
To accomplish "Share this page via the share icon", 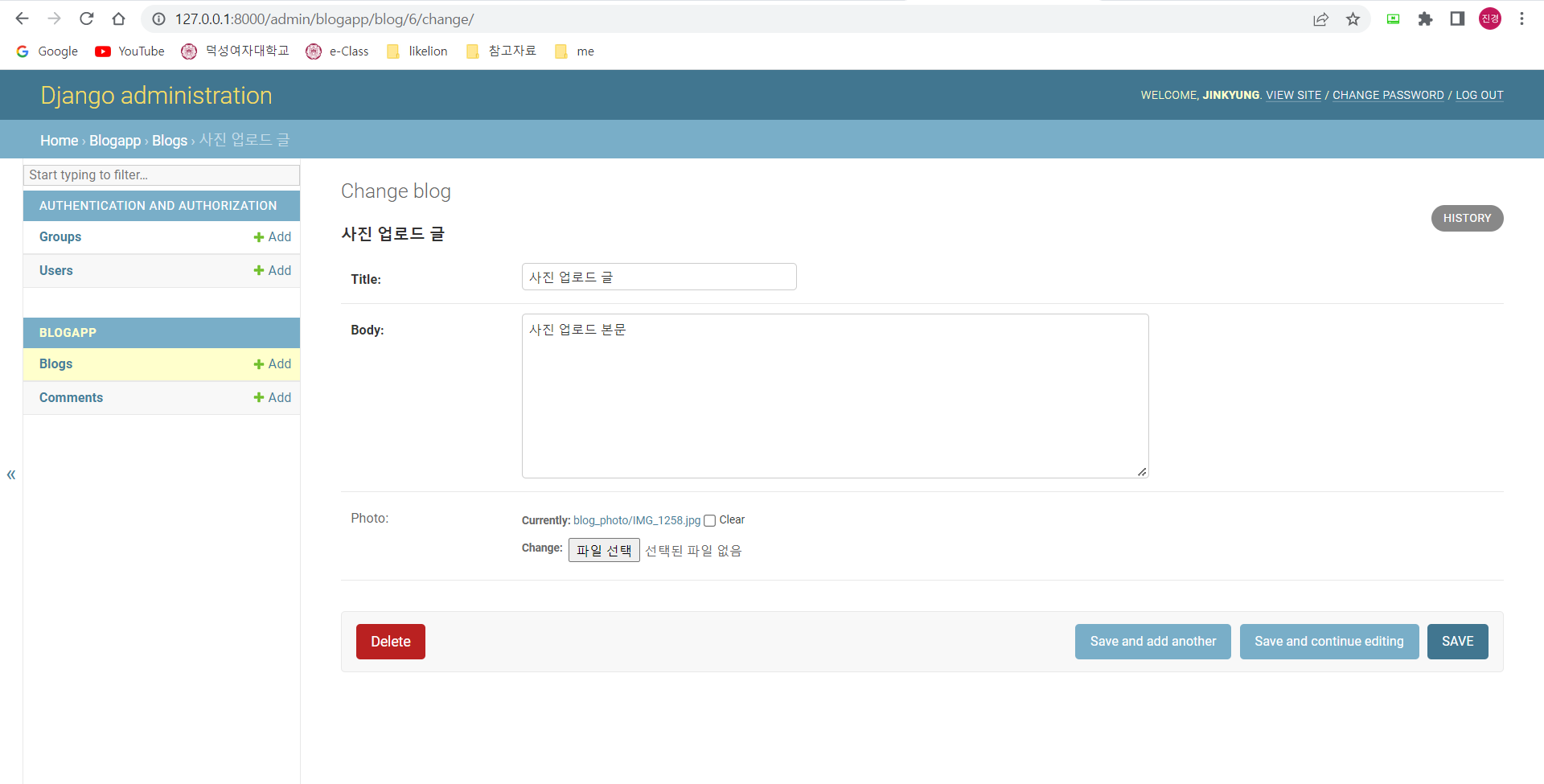I will (x=1320, y=19).
